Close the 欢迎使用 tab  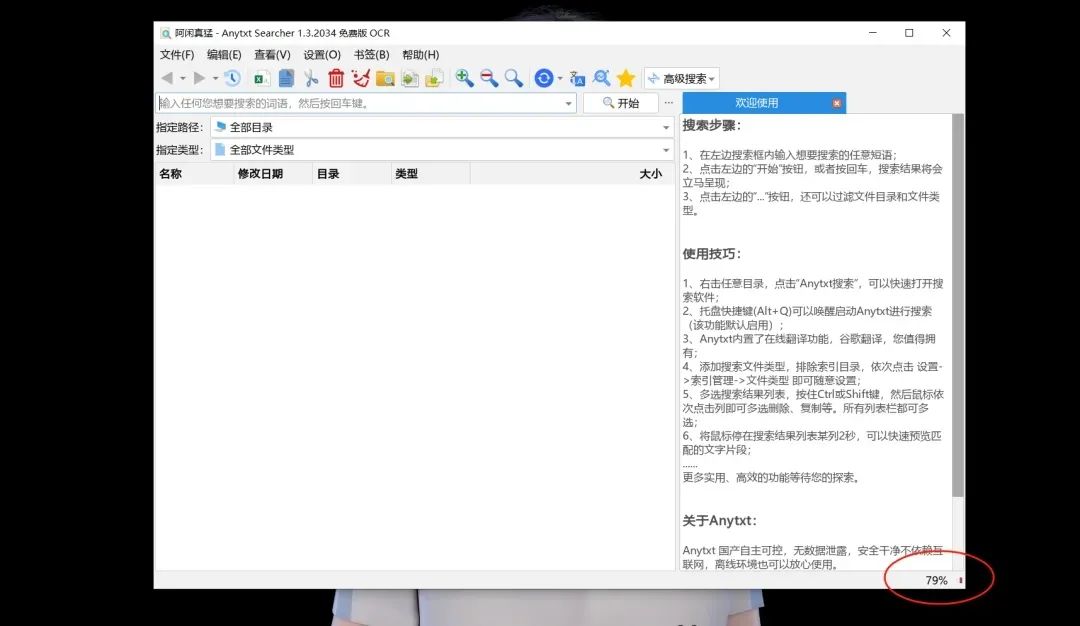tap(836, 103)
